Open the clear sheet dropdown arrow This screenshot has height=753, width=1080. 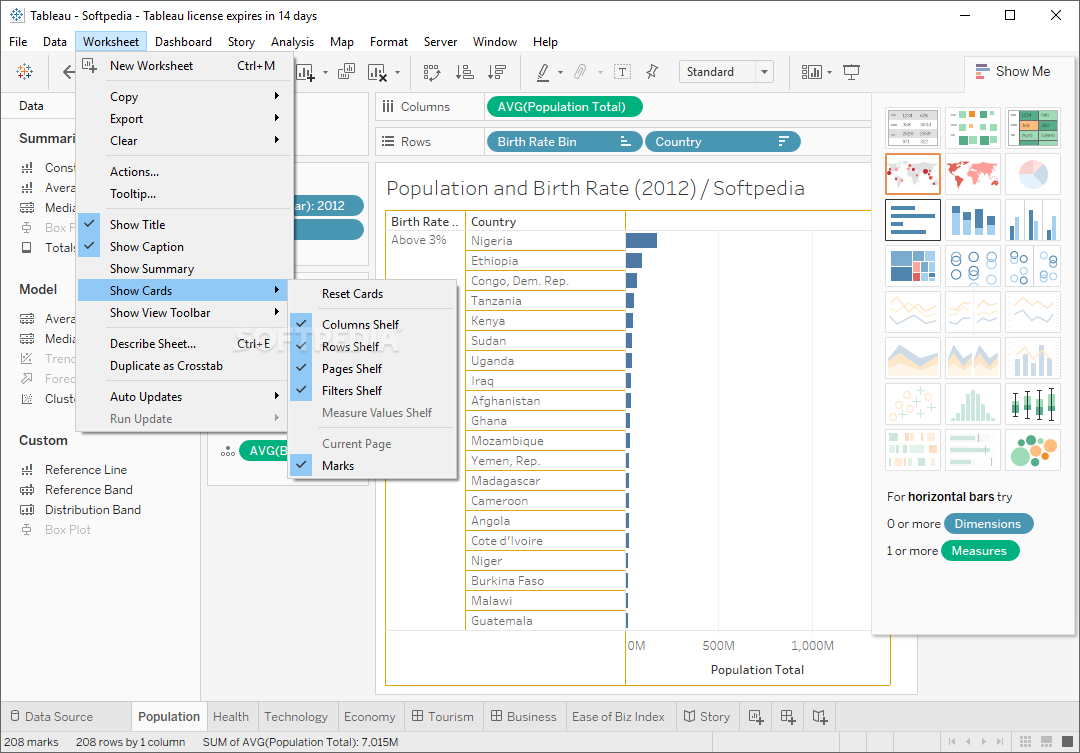pos(397,72)
